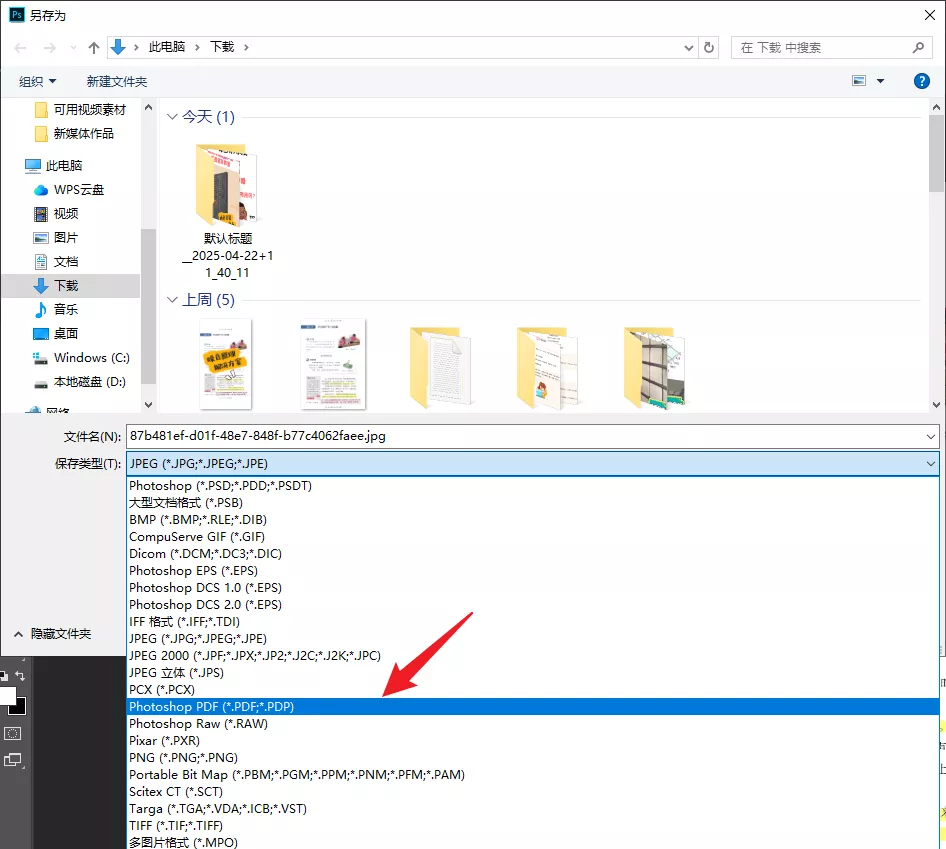Restore default foreground and background colors
Viewport: 946px width, 849px height.
coord(4,675)
